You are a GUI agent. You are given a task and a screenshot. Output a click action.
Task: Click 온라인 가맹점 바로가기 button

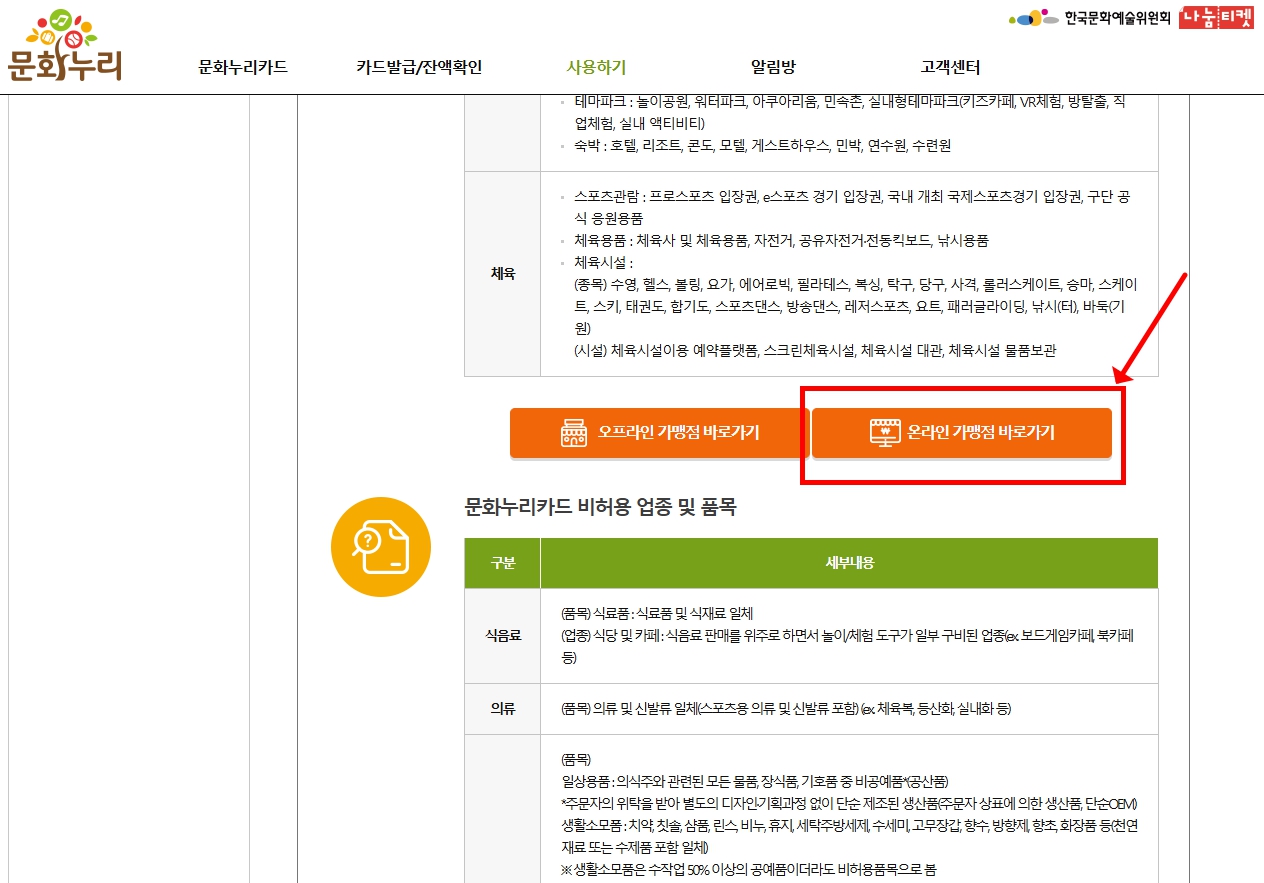pos(962,433)
